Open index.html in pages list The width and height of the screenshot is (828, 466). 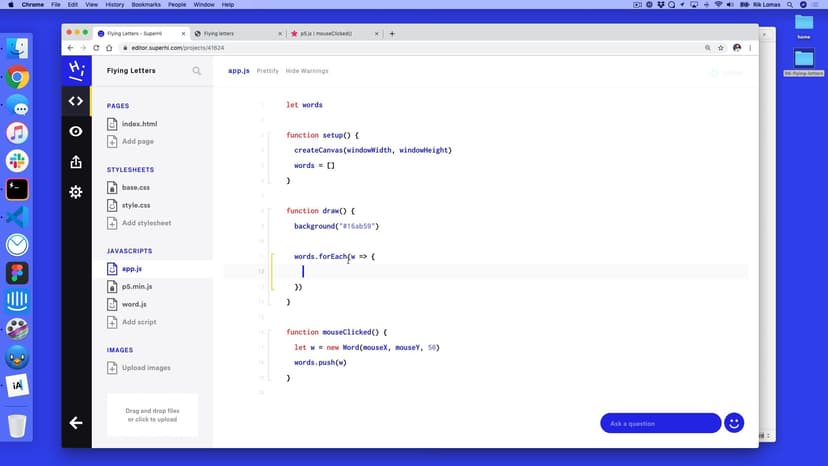tap(139, 124)
